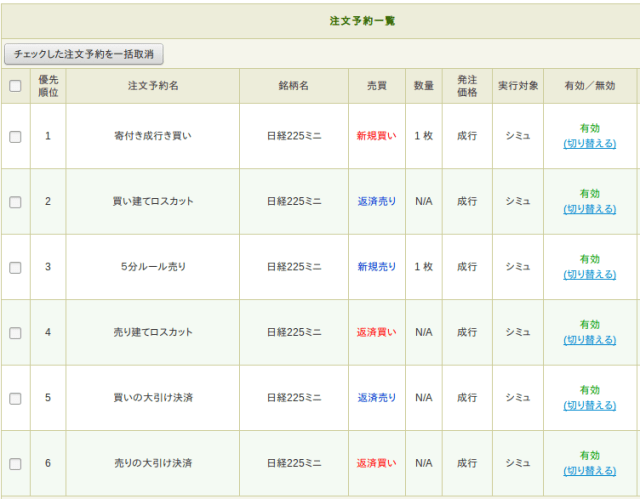
Task: Click order name 買いの大引け決済
Action: [153, 398]
